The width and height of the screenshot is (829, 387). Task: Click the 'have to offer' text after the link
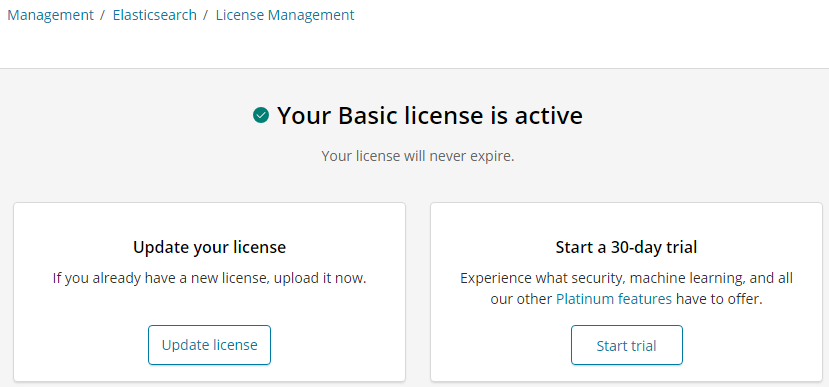pyautogui.click(x=719, y=299)
